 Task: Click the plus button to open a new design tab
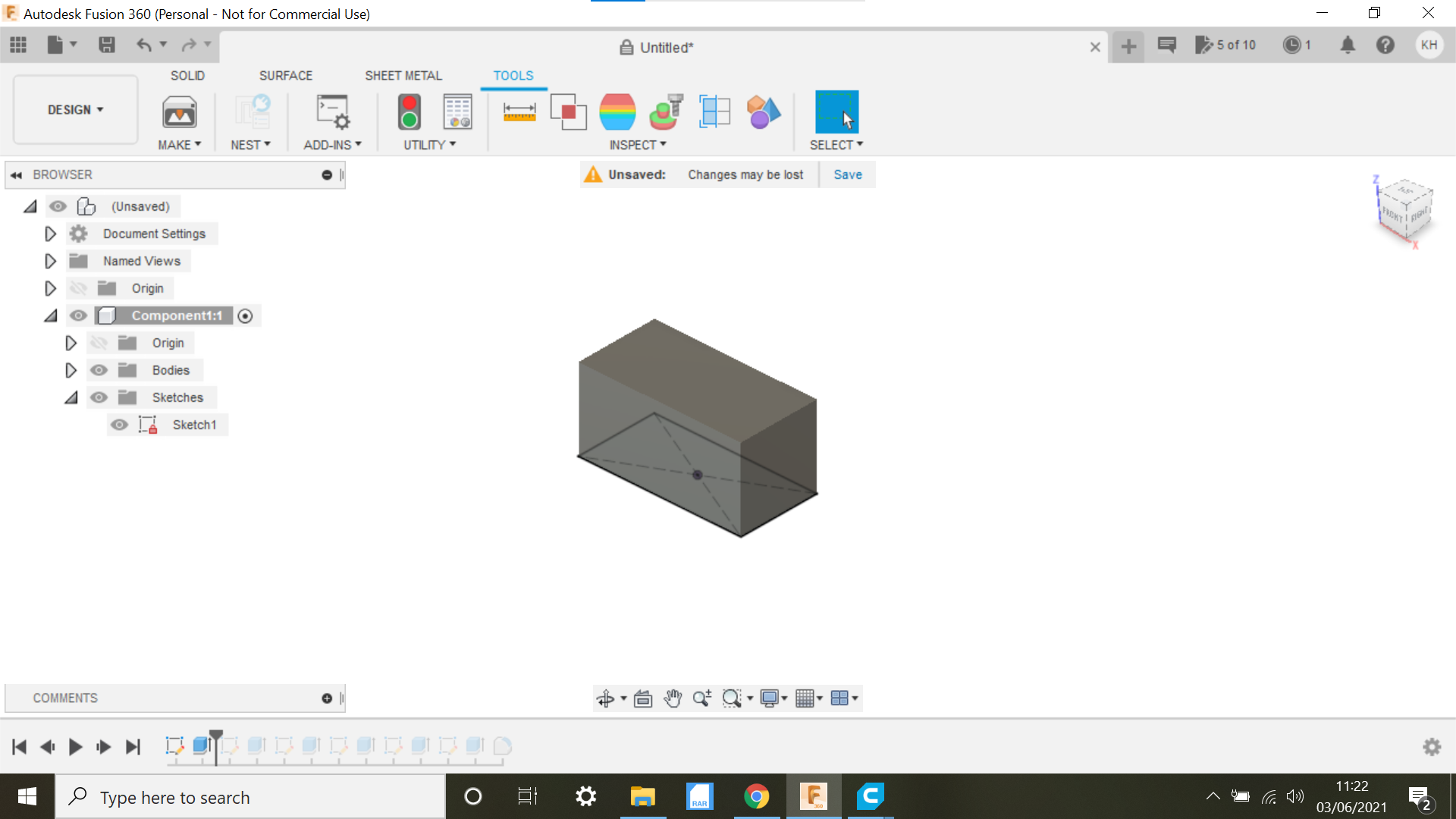[1128, 46]
